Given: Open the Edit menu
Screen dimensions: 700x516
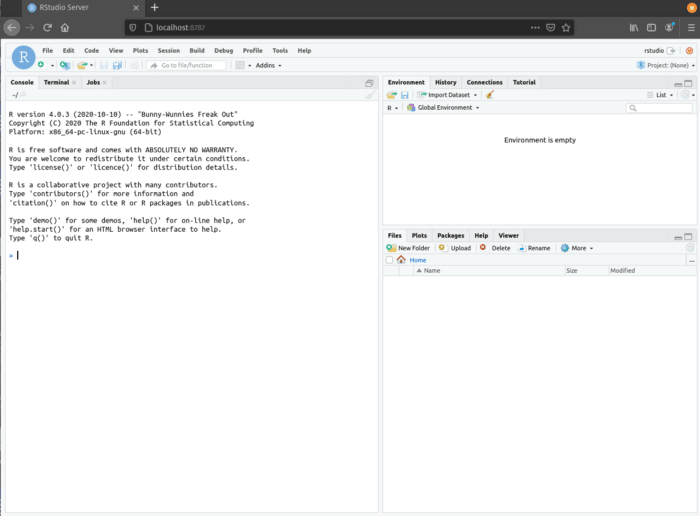Looking at the screenshot, I should tap(68, 50).
